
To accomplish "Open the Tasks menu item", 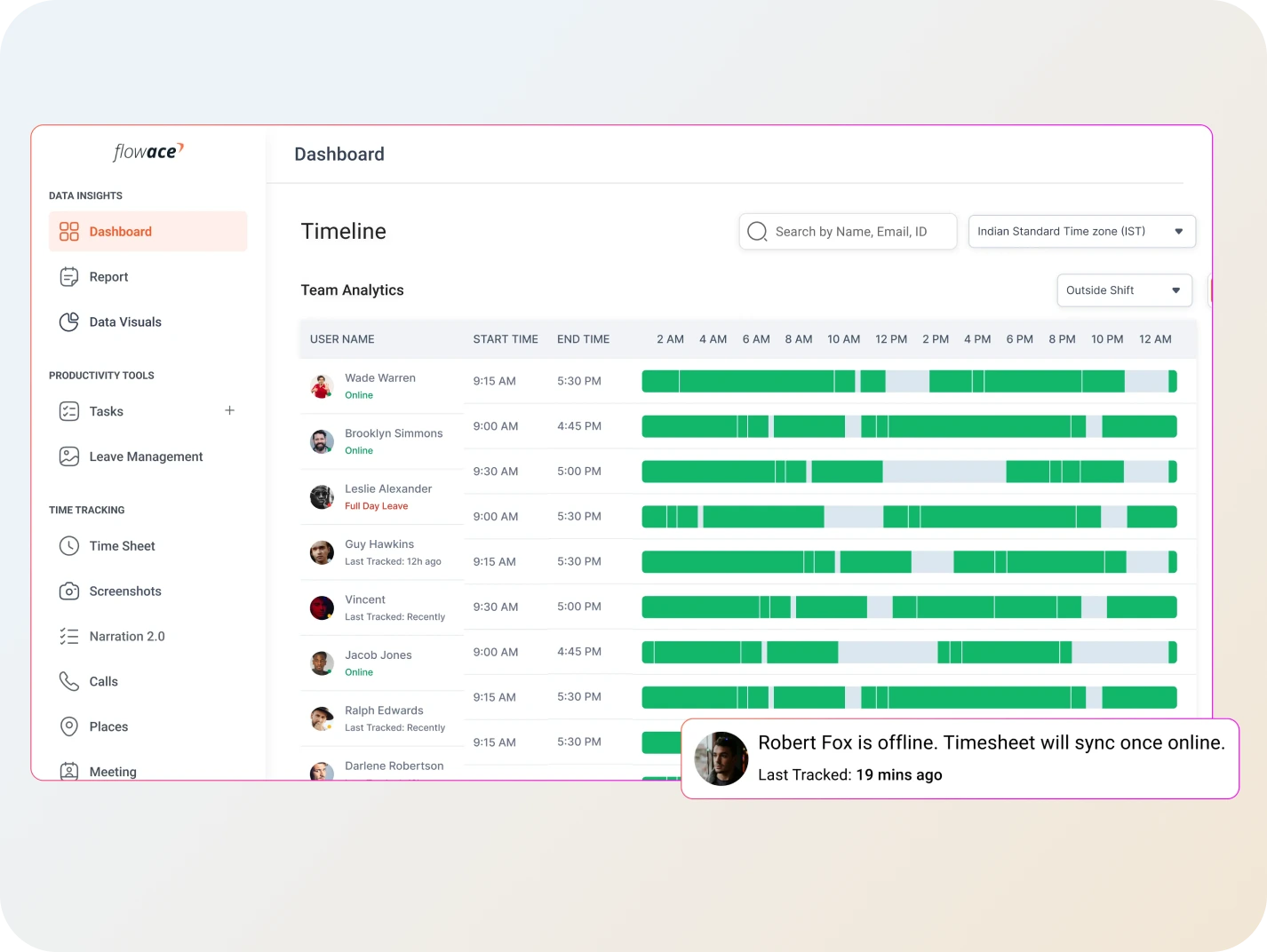I will 106,411.
